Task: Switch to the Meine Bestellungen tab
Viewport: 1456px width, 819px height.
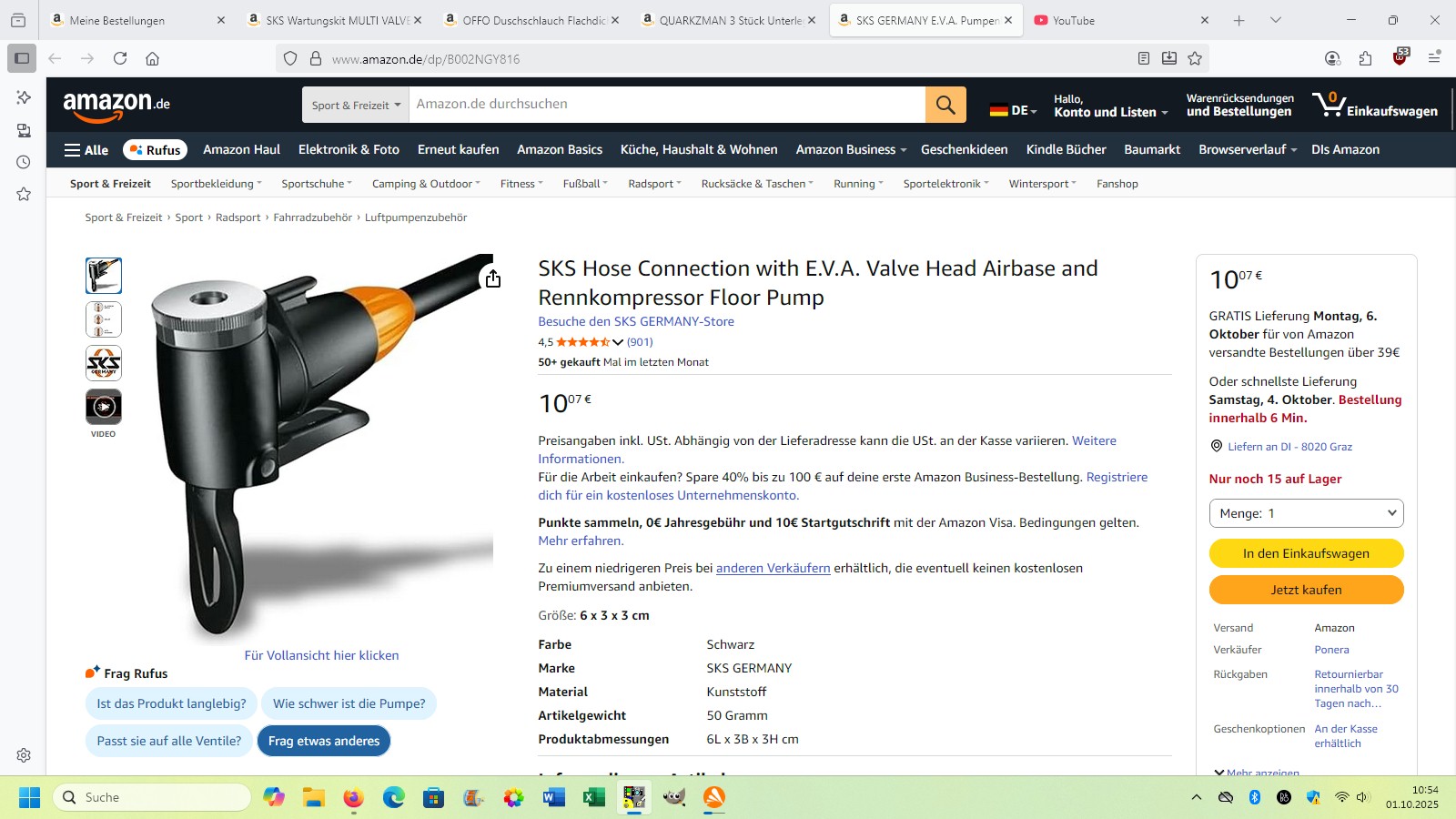Action: coord(136,20)
